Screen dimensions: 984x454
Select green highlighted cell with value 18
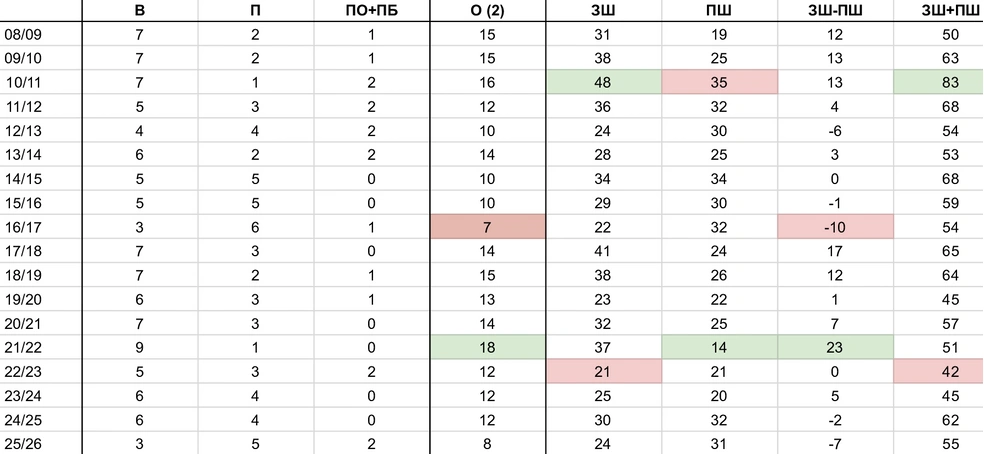click(487, 347)
